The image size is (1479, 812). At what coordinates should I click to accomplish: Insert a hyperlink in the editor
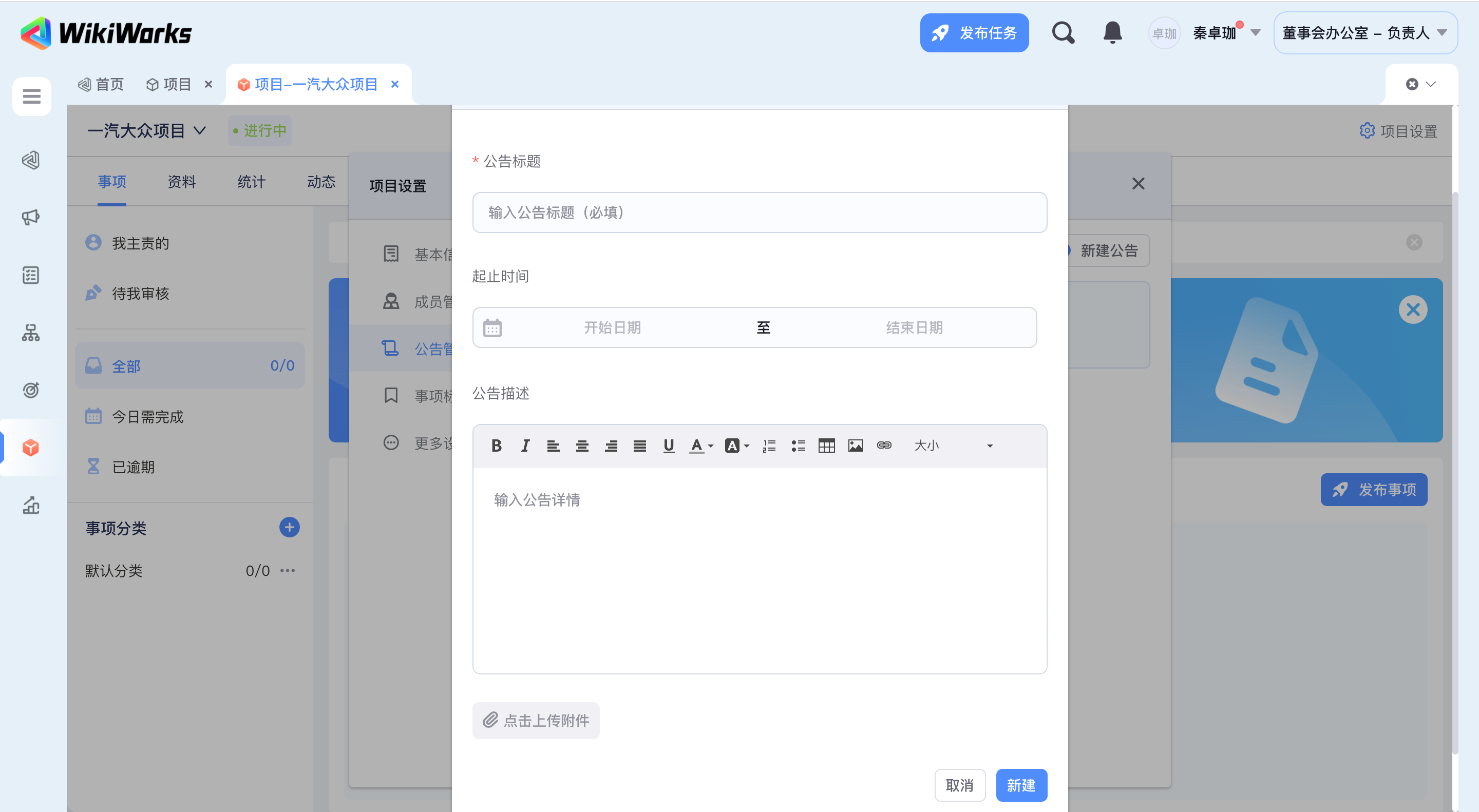point(884,446)
